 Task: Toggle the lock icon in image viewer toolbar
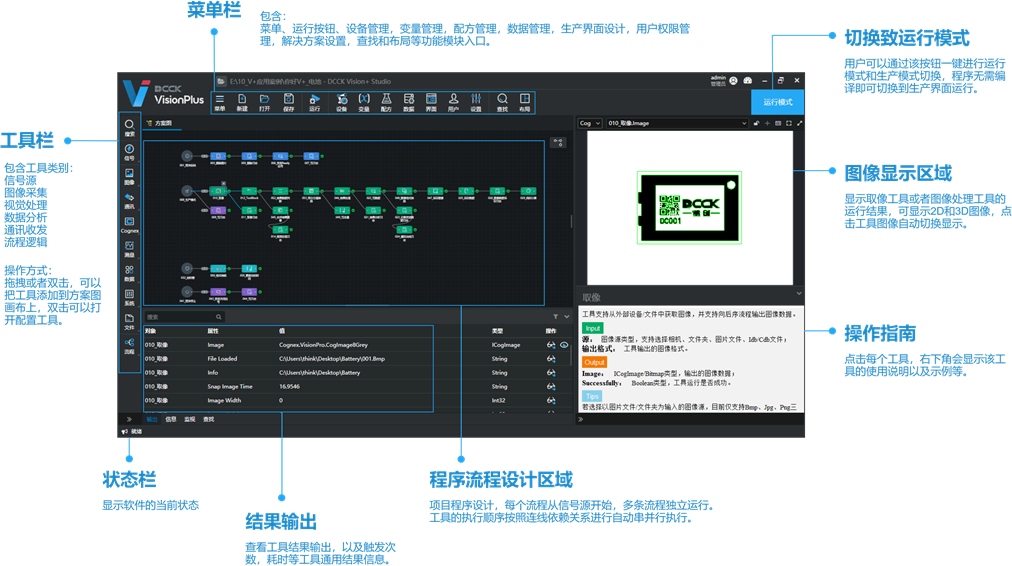(x=756, y=123)
